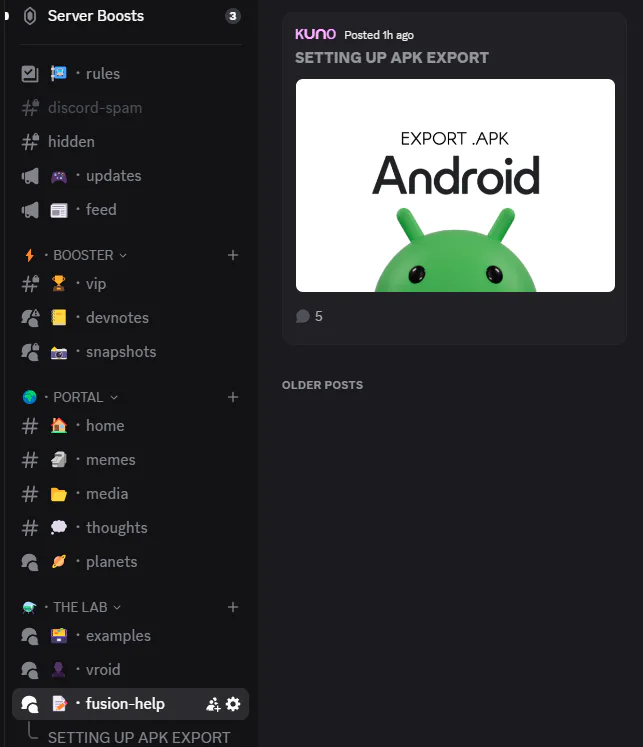643x747 pixels.
Task: Click the Server Boosts shield icon
Action: pos(30,16)
